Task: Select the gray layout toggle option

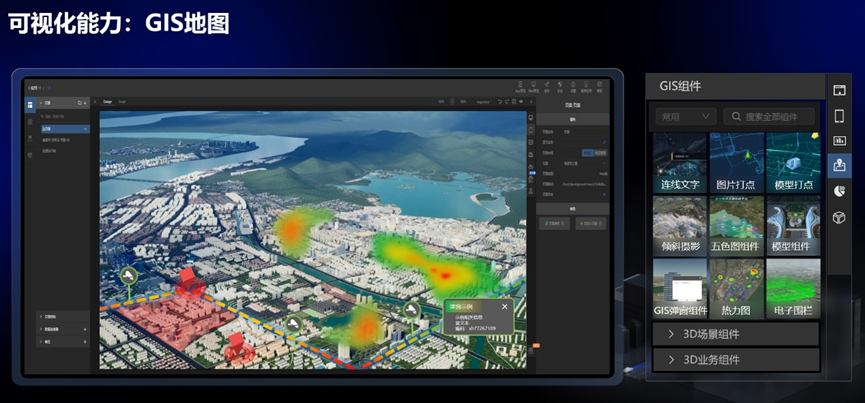Action: coord(600,153)
